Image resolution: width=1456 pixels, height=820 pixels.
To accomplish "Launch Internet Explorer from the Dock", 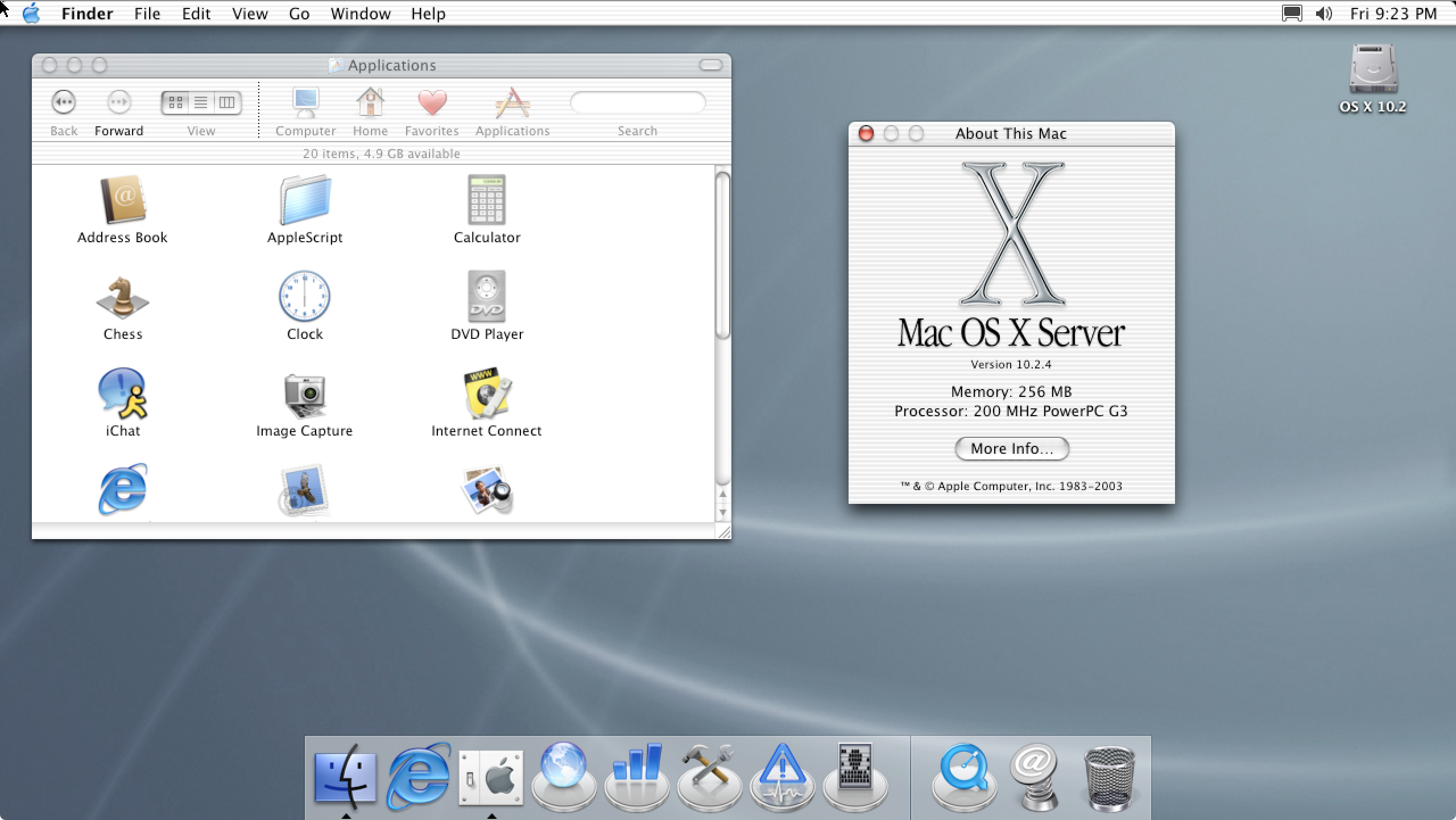I will pos(418,776).
